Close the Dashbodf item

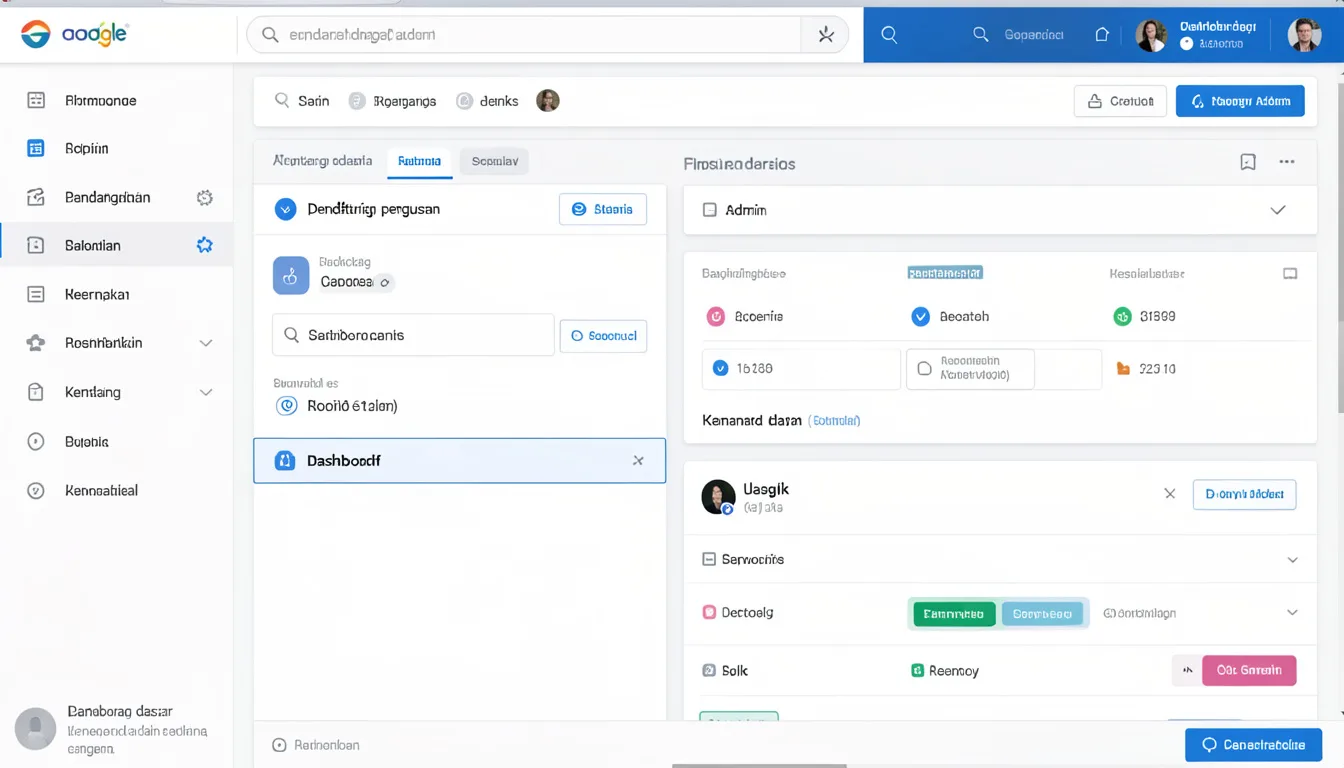[x=638, y=461]
